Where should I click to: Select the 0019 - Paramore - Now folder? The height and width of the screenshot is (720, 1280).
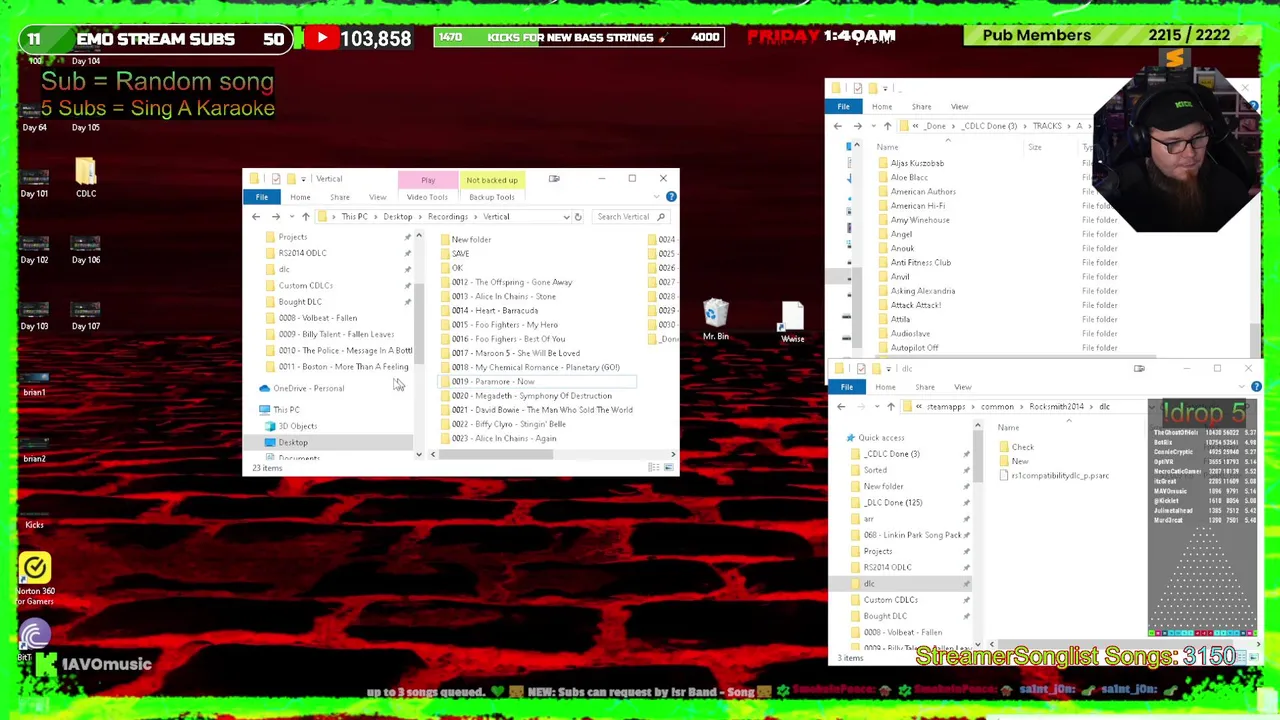pyautogui.click(x=538, y=382)
